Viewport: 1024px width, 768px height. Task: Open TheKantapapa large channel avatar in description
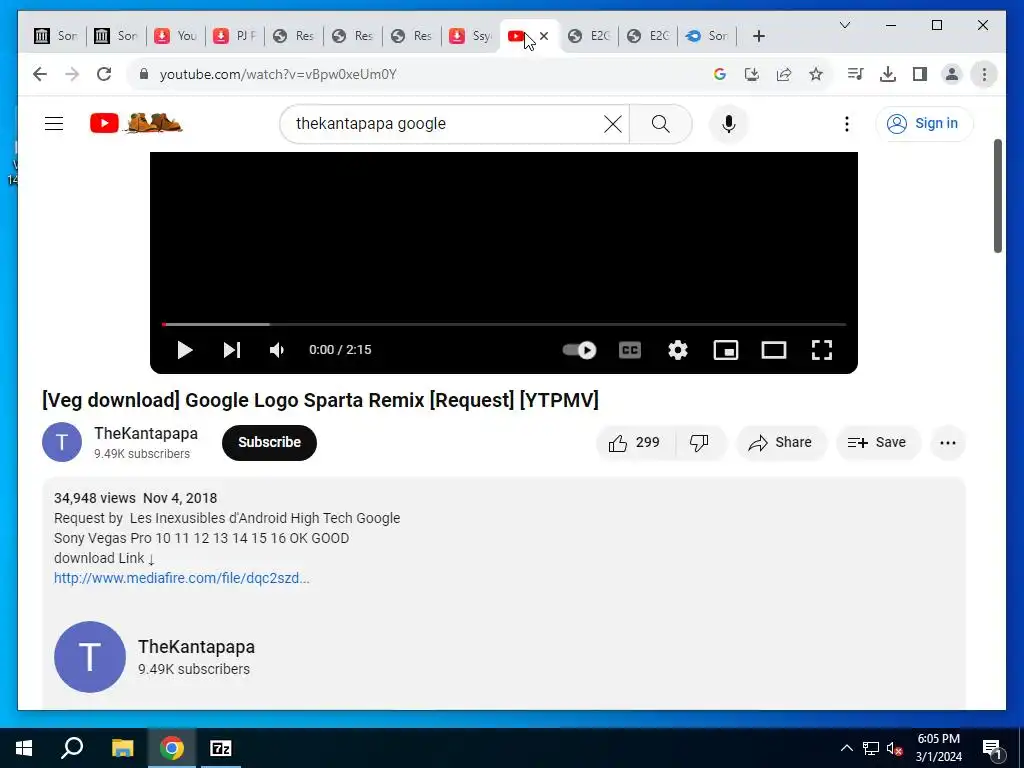point(89,656)
